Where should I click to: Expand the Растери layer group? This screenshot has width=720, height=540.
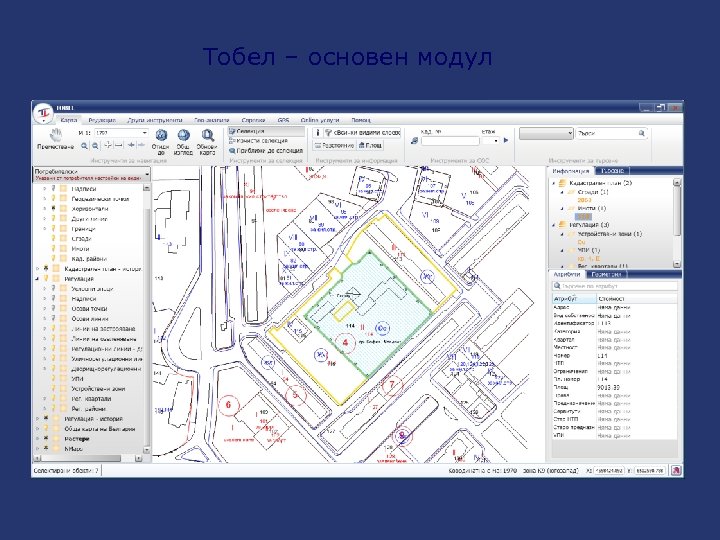point(38,439)
